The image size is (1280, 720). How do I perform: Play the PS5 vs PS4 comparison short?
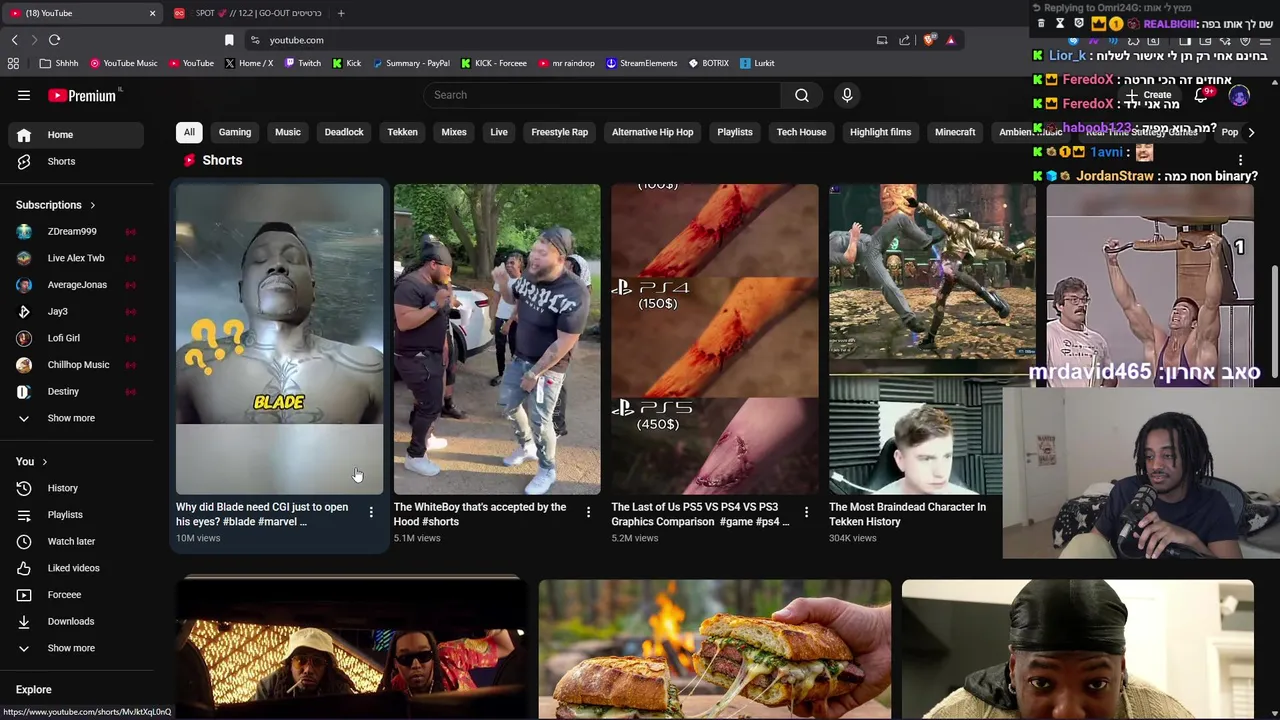tap(714, 339)
